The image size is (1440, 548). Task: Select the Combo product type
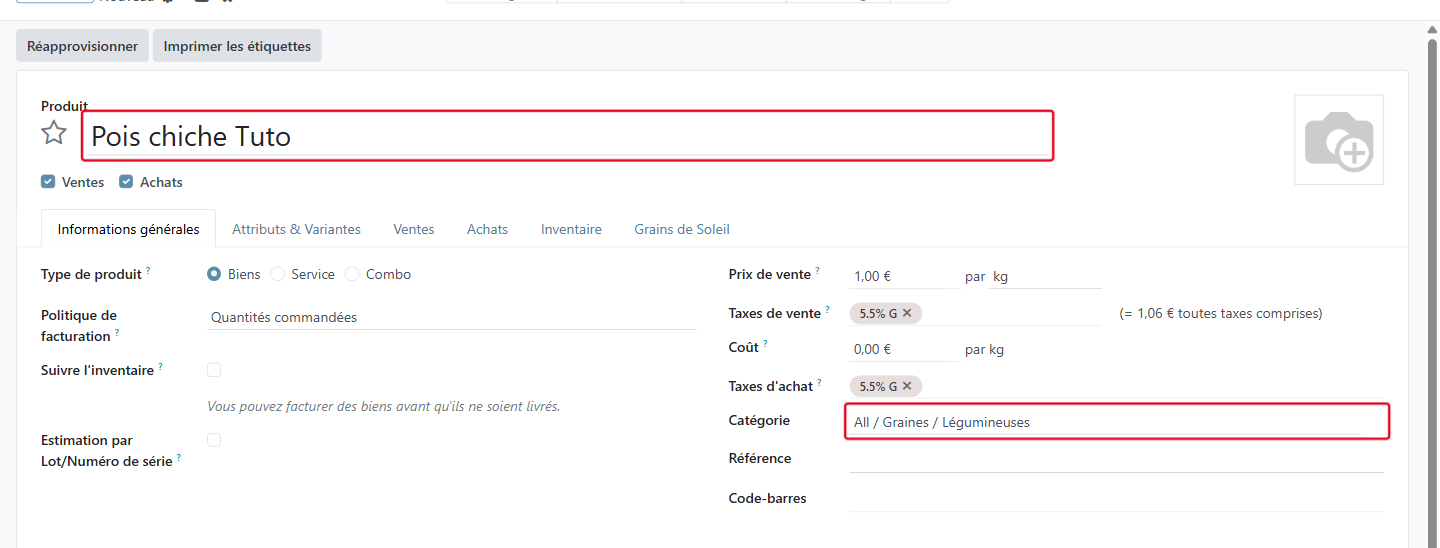(x=352, y=274)
